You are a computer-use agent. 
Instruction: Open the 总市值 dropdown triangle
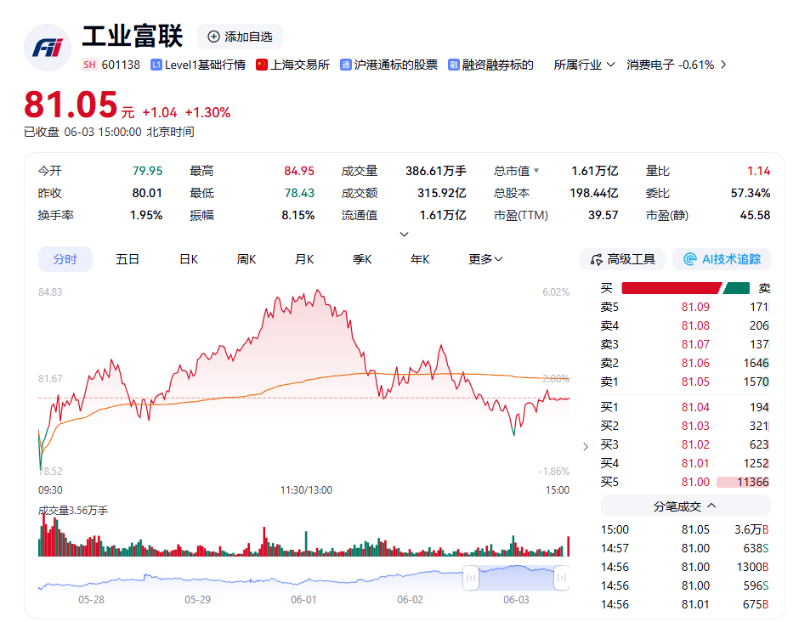point(536,171)
